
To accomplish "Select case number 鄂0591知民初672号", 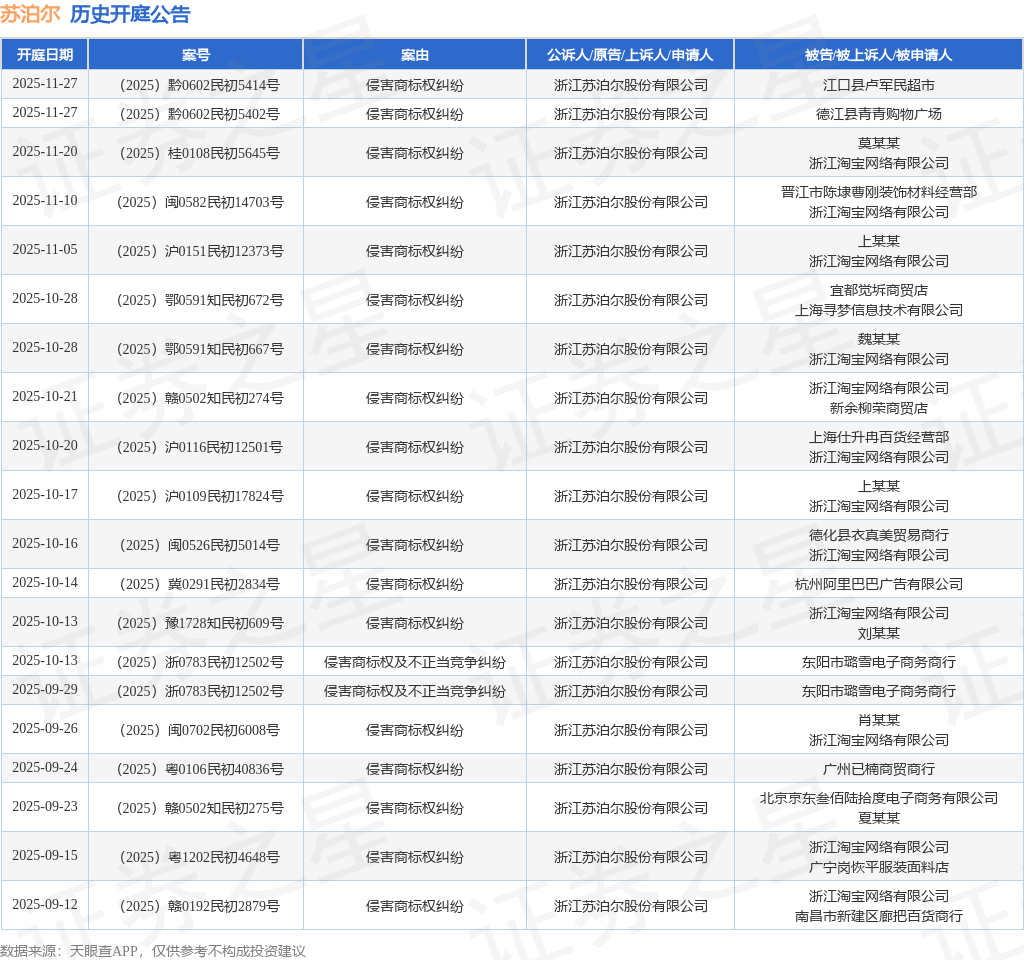I will (200, 300).
